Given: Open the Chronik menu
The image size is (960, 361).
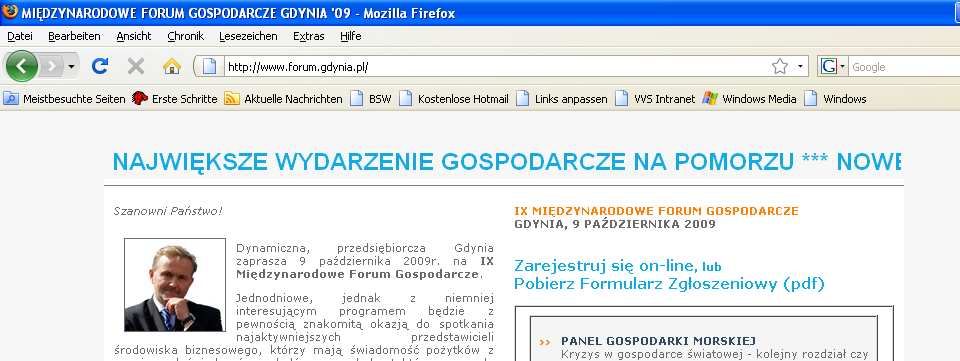Looking at the screenshot, I should [x=186, y=36].
